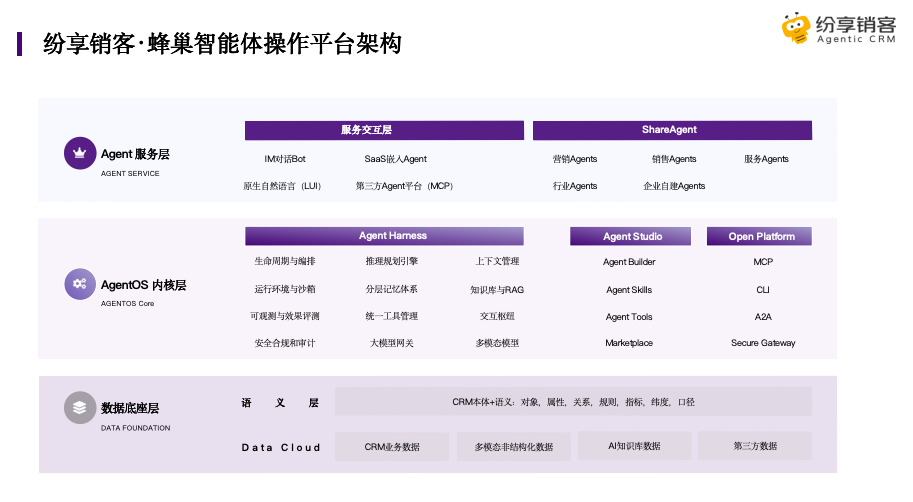The image size is (913, 502).
Task: Click the Marketplace entry
Action: [629, 343]
